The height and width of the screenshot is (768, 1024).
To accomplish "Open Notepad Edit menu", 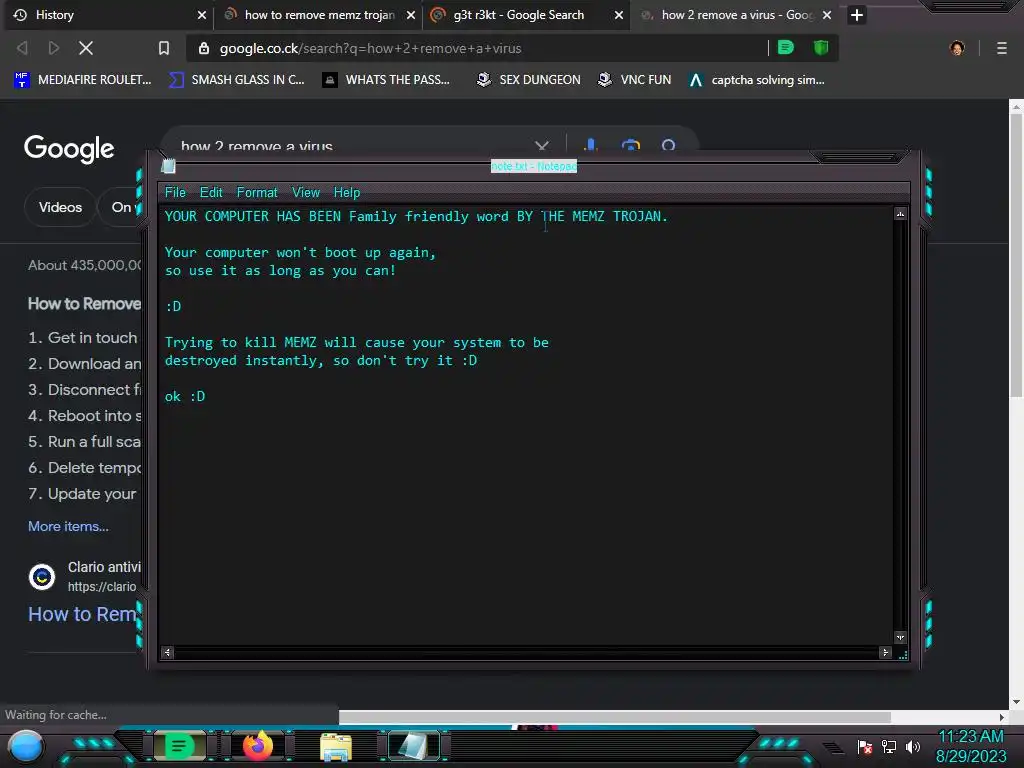I will pos(211,193).
